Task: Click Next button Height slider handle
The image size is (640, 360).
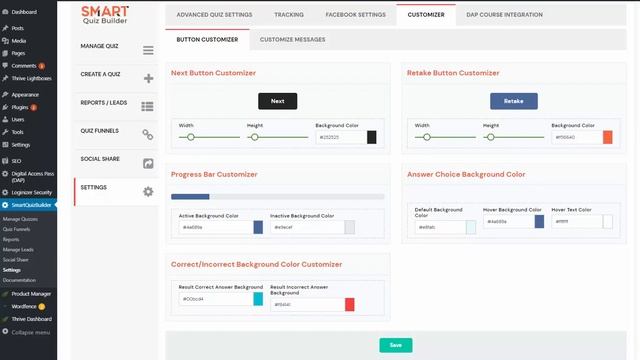Action: (x=255, y=137)
